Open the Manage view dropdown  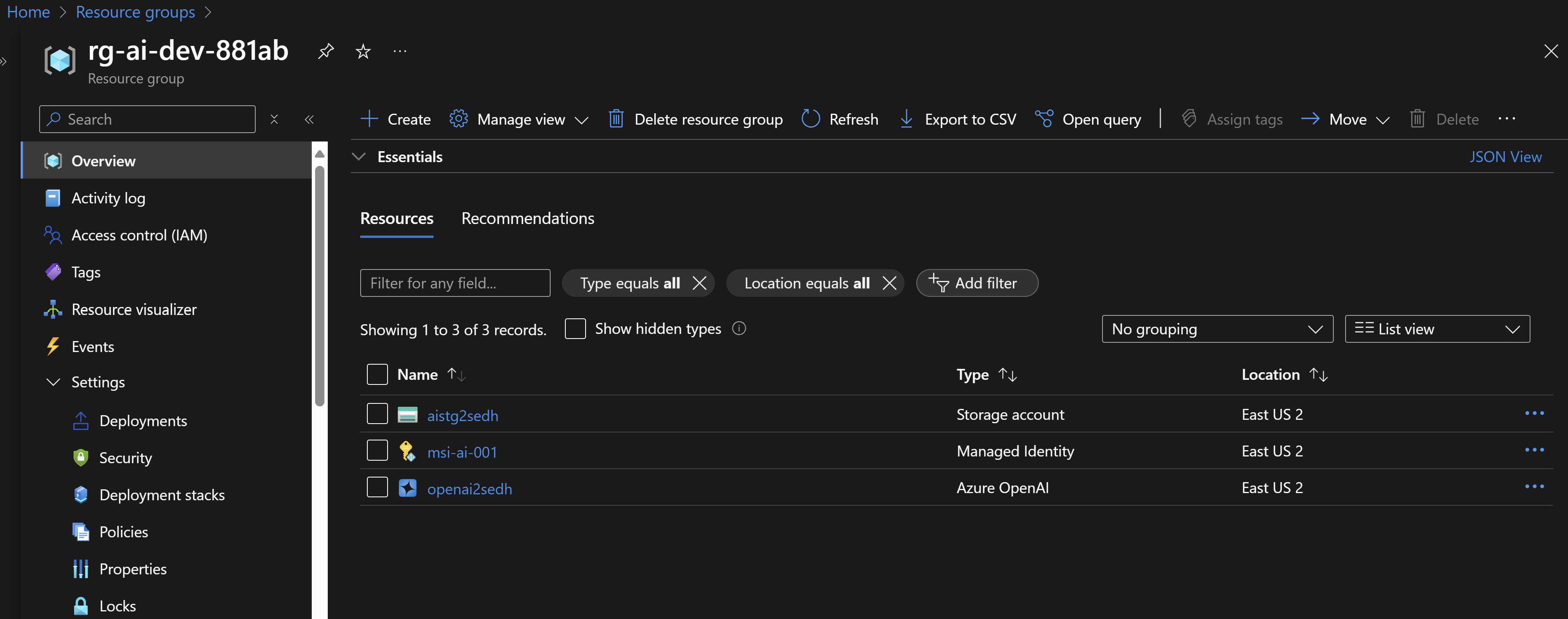pos(519,119)
